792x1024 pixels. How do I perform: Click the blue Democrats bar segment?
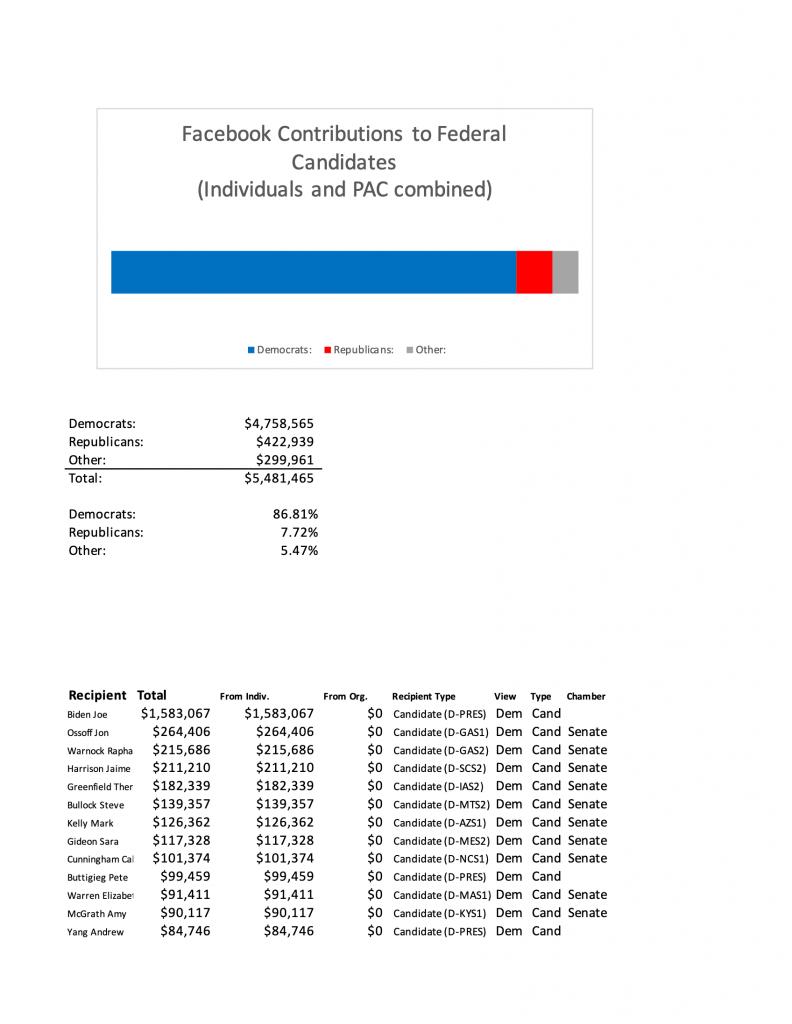click(313, 272)
